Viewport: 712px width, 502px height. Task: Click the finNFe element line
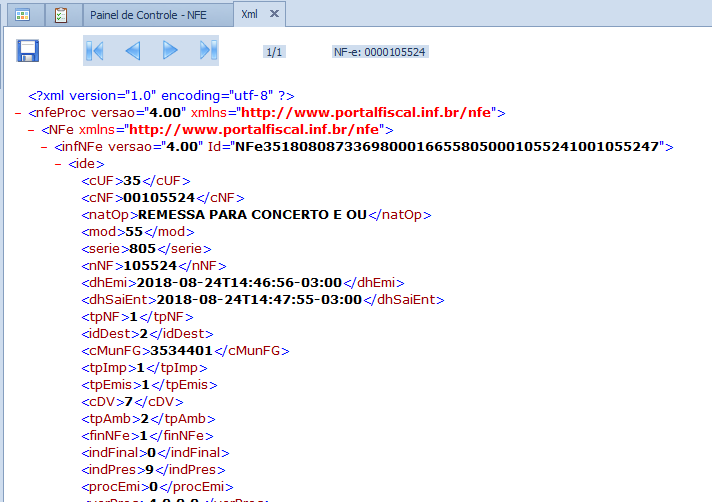pos(147,436)
